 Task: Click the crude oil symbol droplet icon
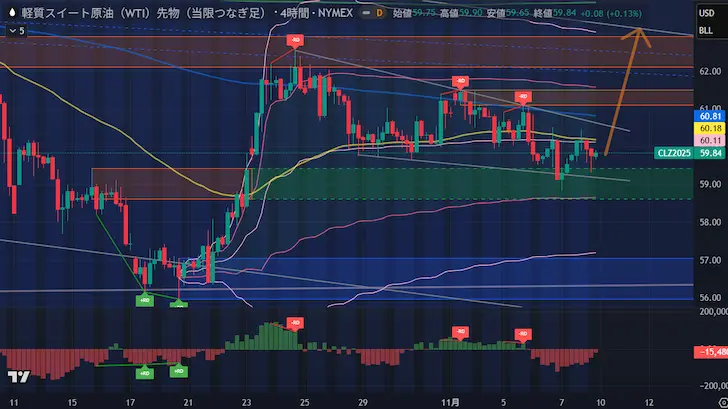click(x=11, y=14)
